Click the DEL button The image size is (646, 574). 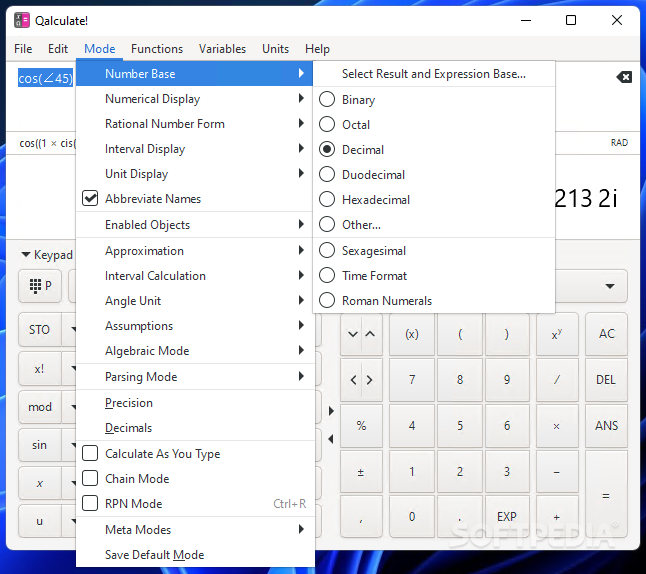[606, 380]
